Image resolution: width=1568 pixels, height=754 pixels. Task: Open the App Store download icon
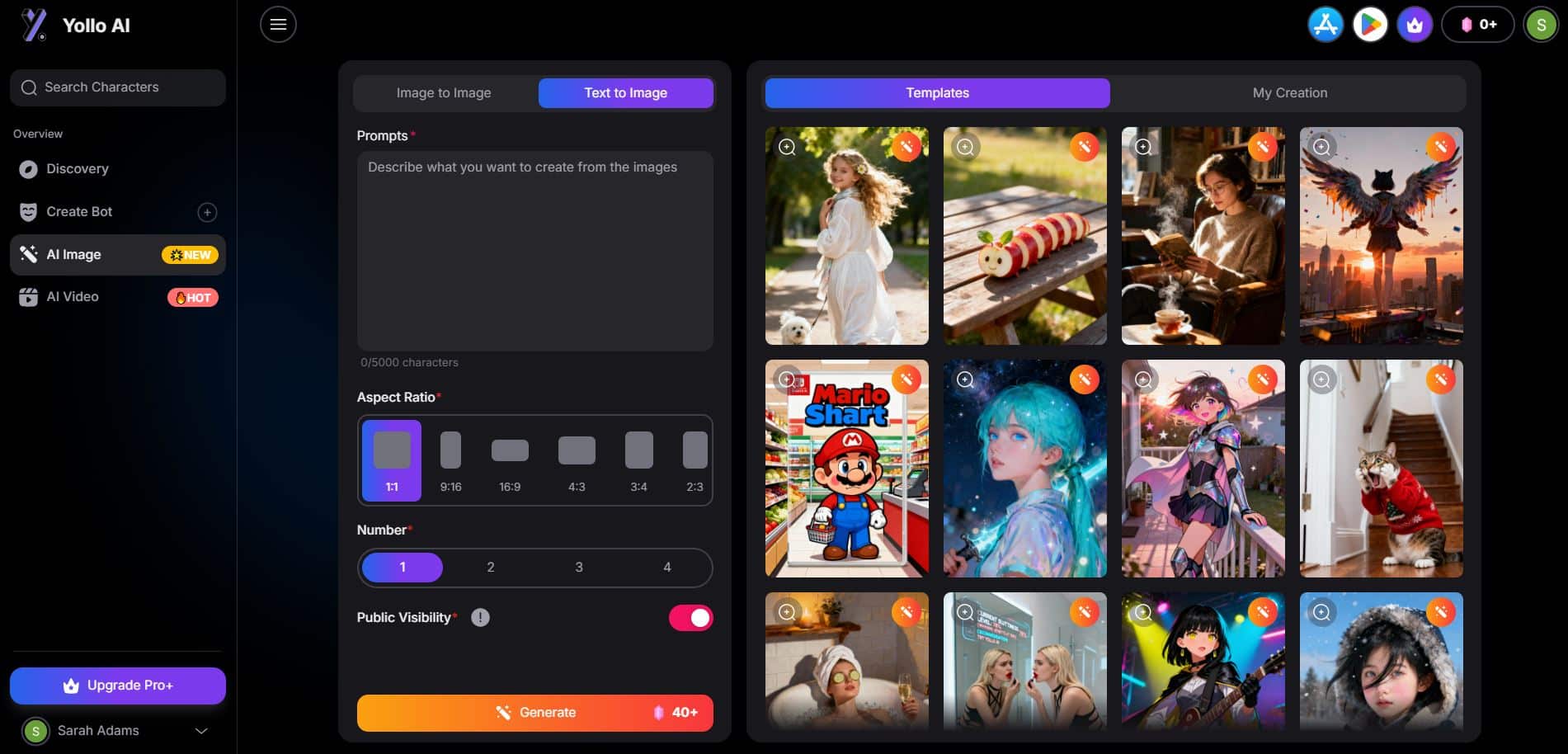[x=1326, y=25]
